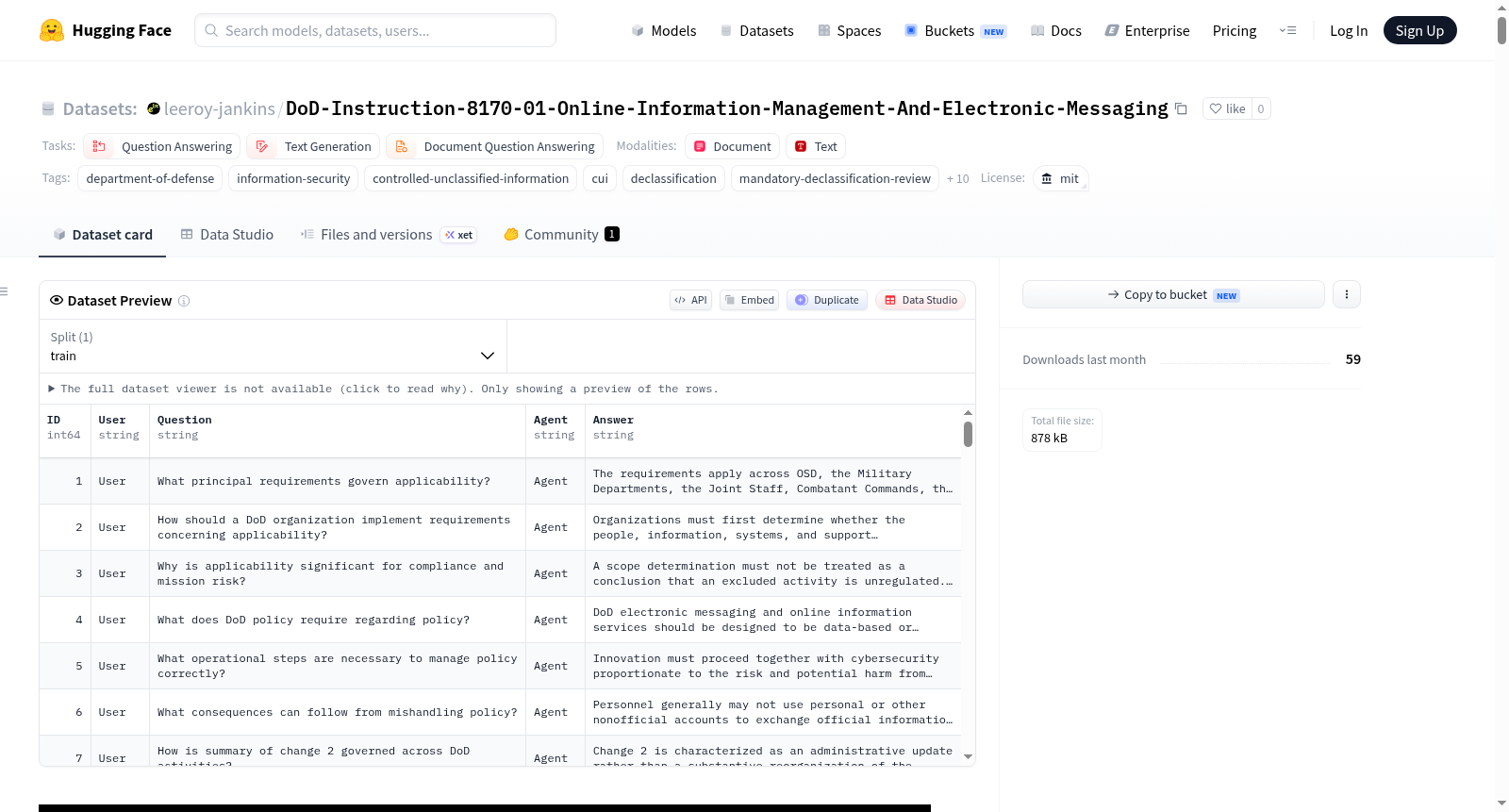The height and width of the screenshot is (812, 1509).
Task: Click the table scroll-up arrow
Action: click(968, 413)
